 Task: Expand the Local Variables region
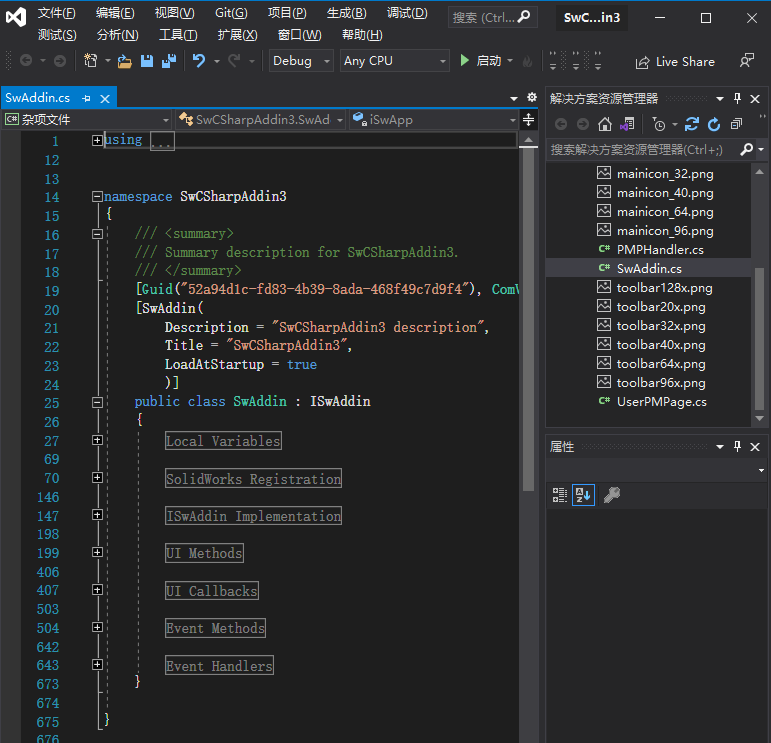(97, 440)
